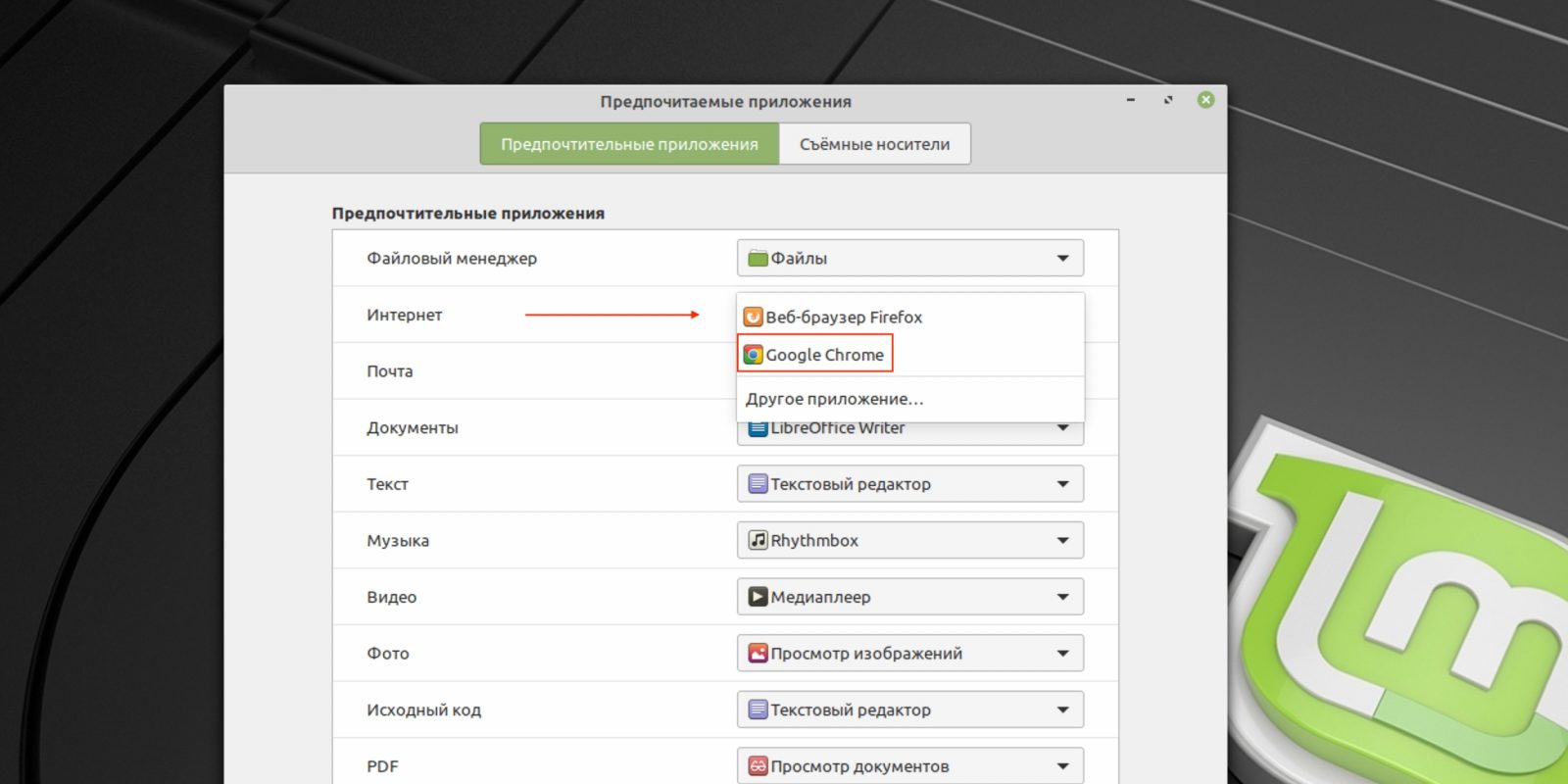Click the Почта label
The image size is (1568, 784).
[x=390, y=371]
